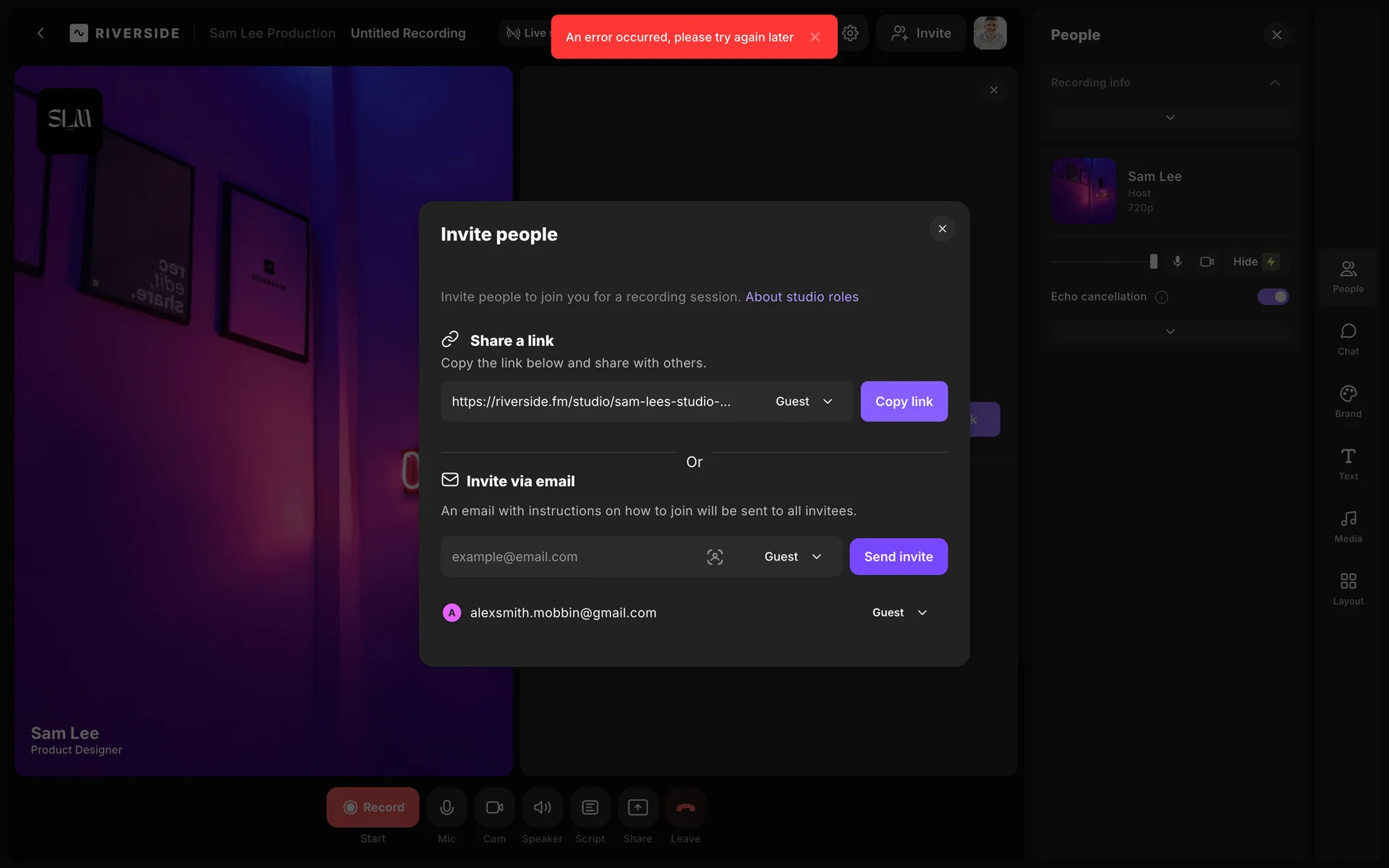Click the Share screen button
This screenshot has height=868, width=1389.
[x=637, y=807]
